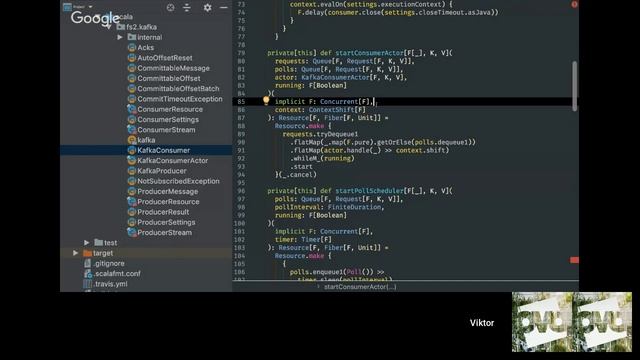The height and width of the screenshot is (360, 640).
Task: Click the Viktor participant name label
Action: [x=482, y=323]
